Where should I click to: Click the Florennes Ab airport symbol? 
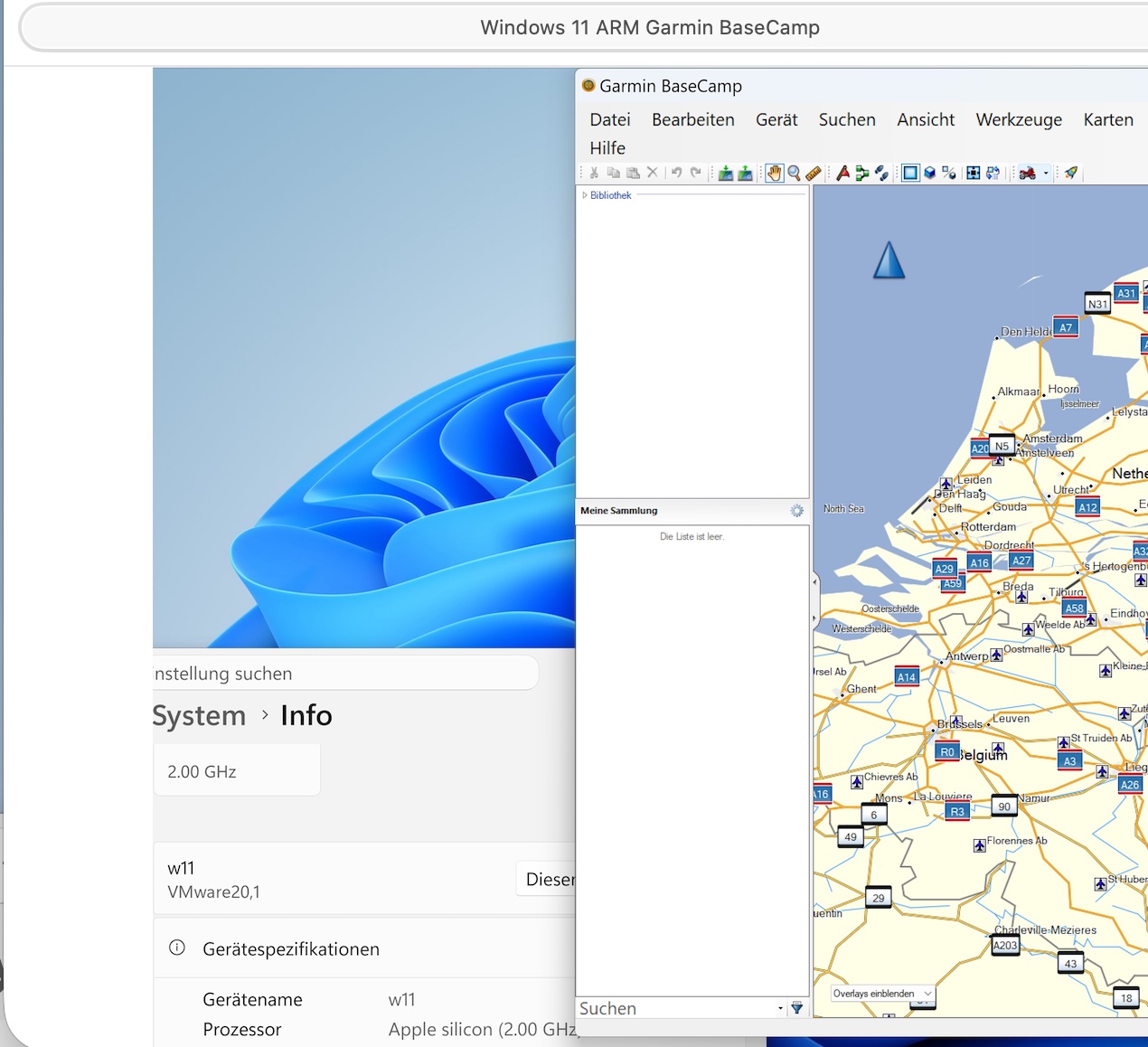979,845
